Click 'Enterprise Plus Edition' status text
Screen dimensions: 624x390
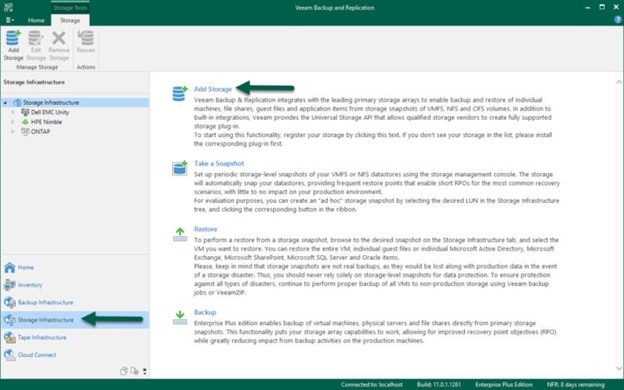pos(504,385)
